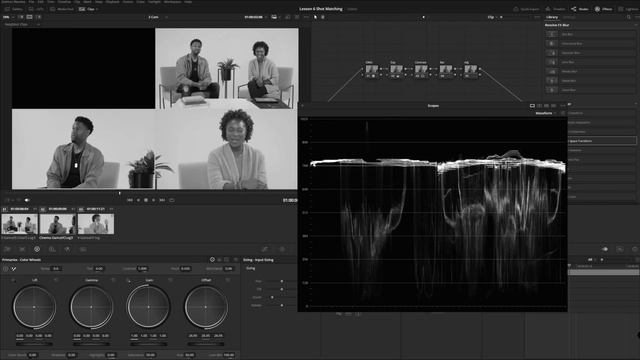640x360 pixels.
Task: Switch Primaries to the log mode icon
Action: [227, 260]
